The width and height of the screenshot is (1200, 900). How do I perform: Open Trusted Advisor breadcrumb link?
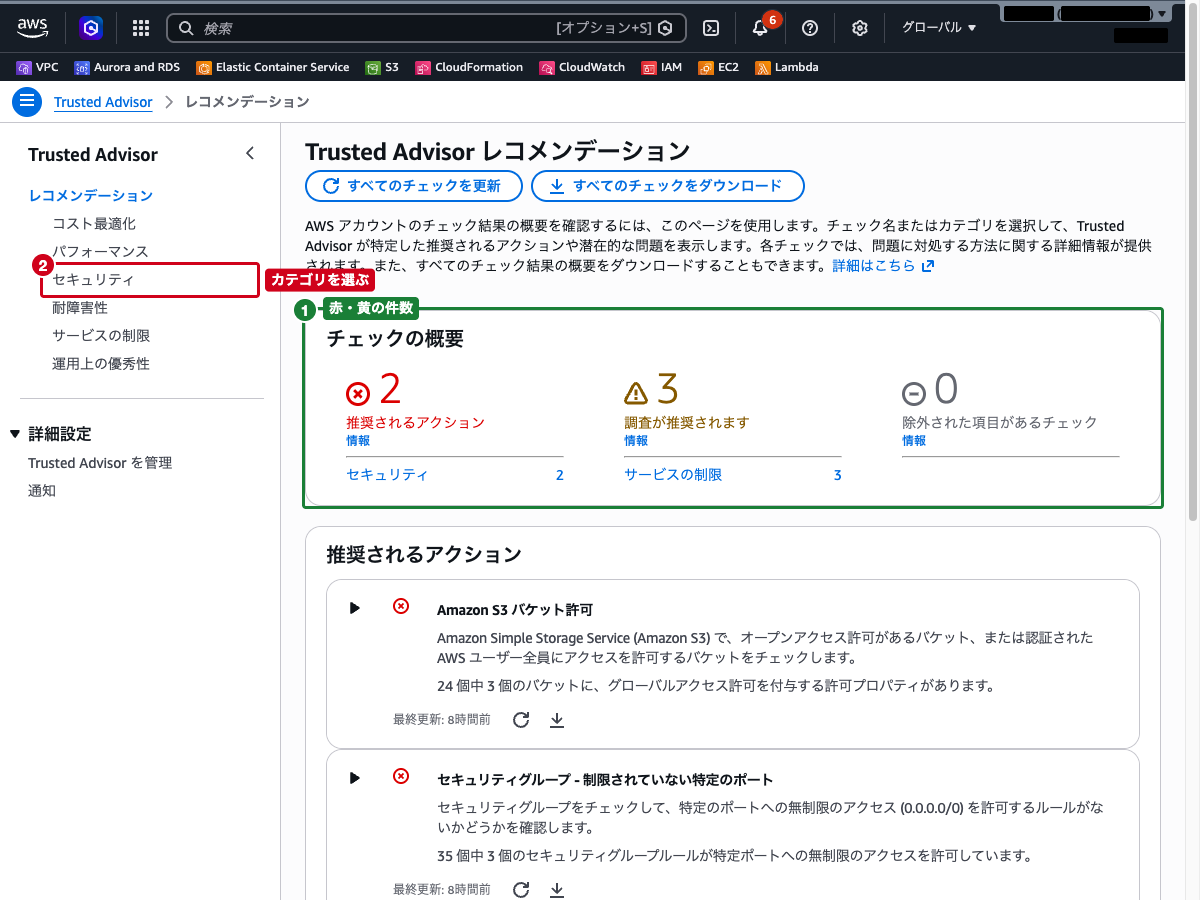[103, 102]
